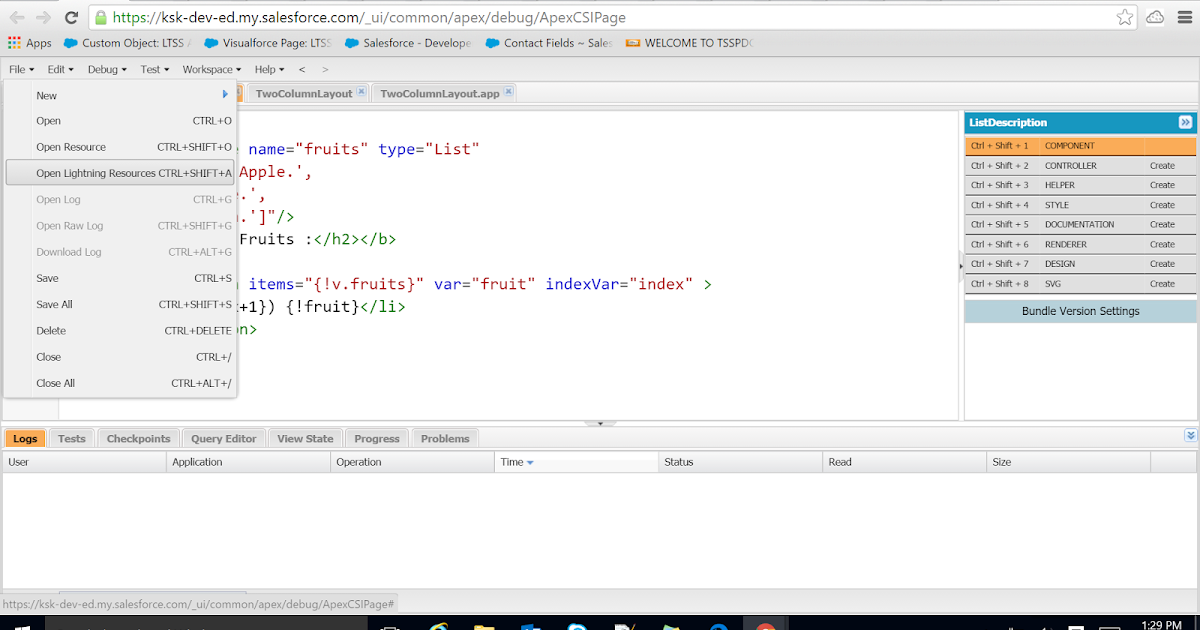The height and width of the screenshot is (630, 1200).
Task: Collapse the ListDescription panel with double-arrow icon
Action: tap(1185, 121)
